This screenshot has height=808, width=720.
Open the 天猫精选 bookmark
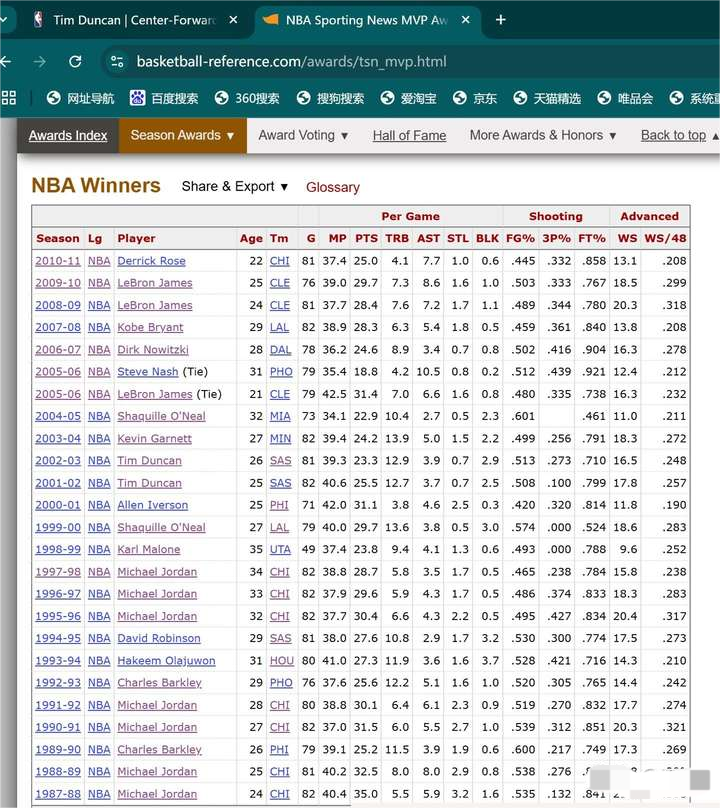pyautogui.click(x=547, y=98)
